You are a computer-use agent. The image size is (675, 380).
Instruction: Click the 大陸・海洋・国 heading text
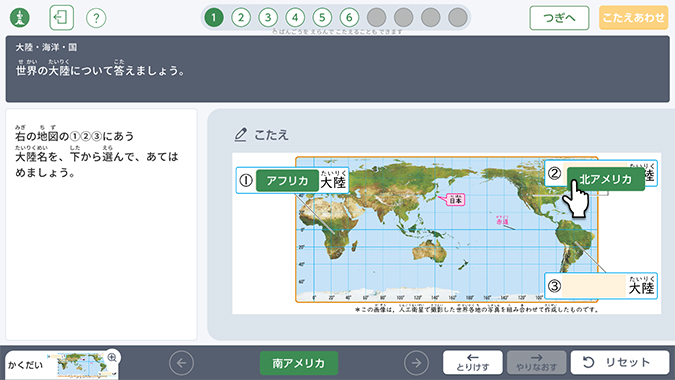[46, 47]
